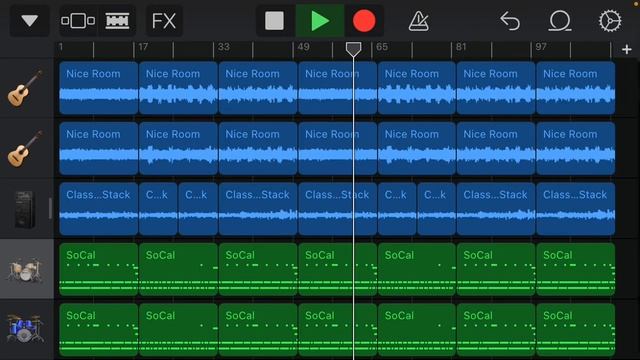
Task: Select first guitar track Nice Room region at bar 97
Action: coord(576,88)
